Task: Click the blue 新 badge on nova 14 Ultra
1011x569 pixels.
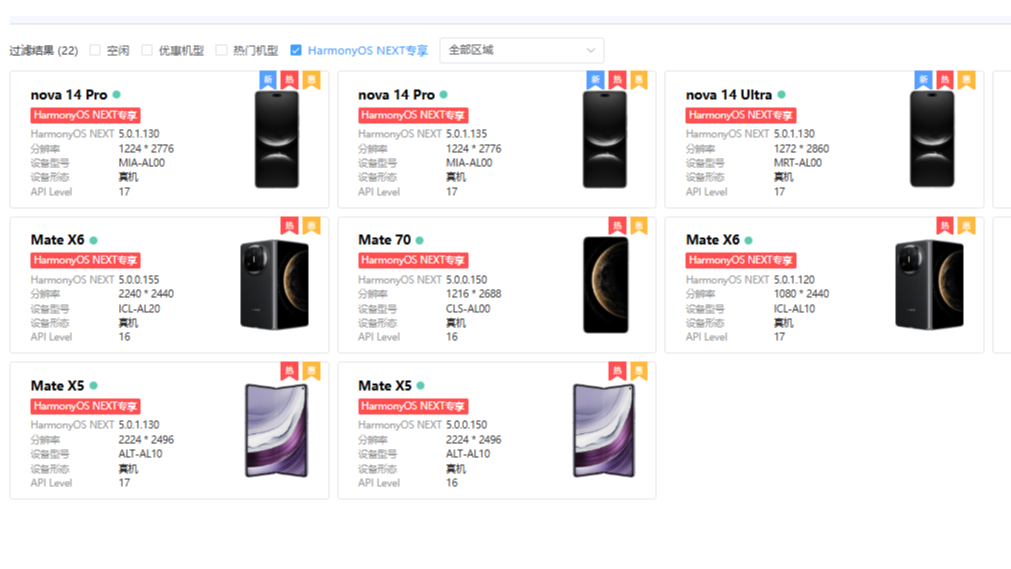Action: (923, 79)
